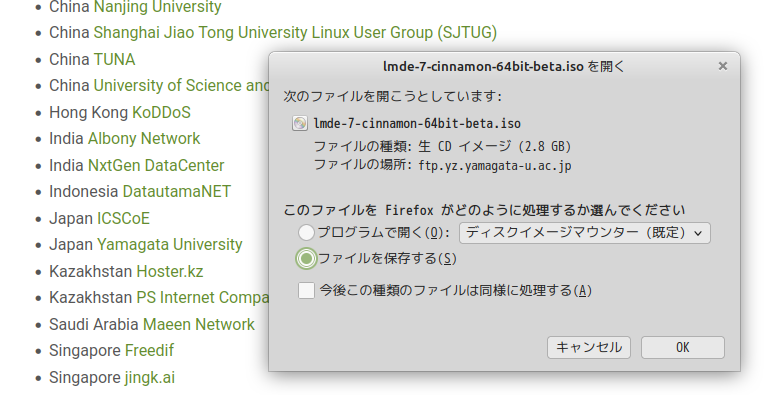The image size is (766, 395).
Task: Click the キャンセル button
Action: [589, 347]
